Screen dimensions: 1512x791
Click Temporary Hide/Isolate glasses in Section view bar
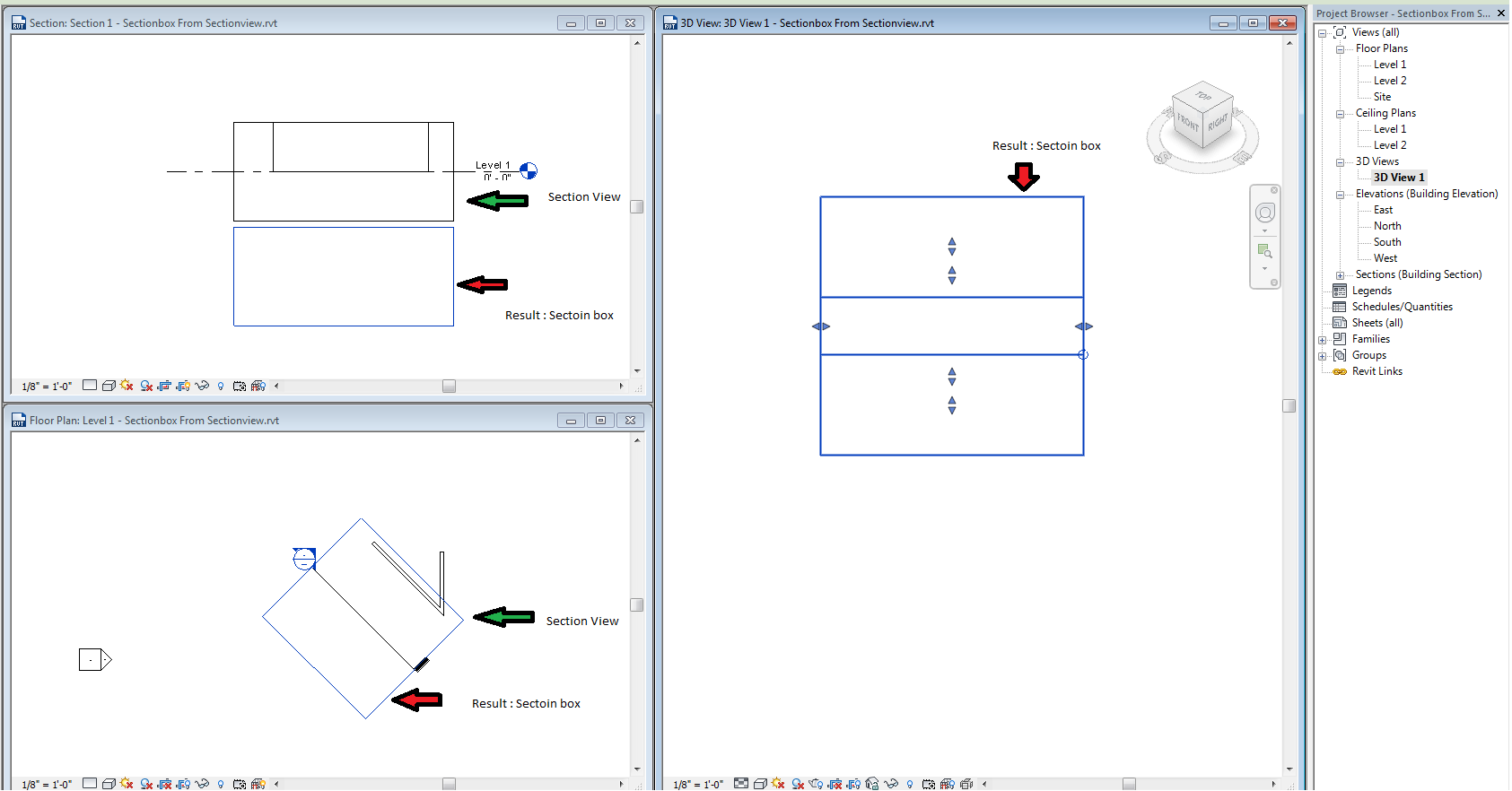202,386
